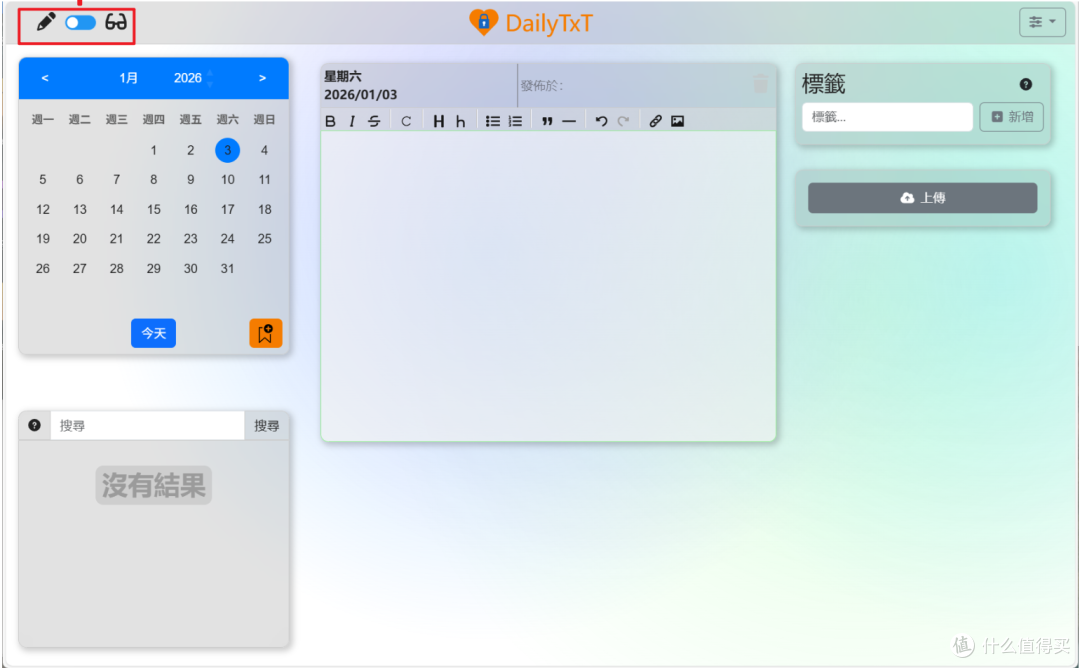The height and width of the screenshot is (668, 1080).
Task: Insert an image with picture icon
Action: (678, 121)
